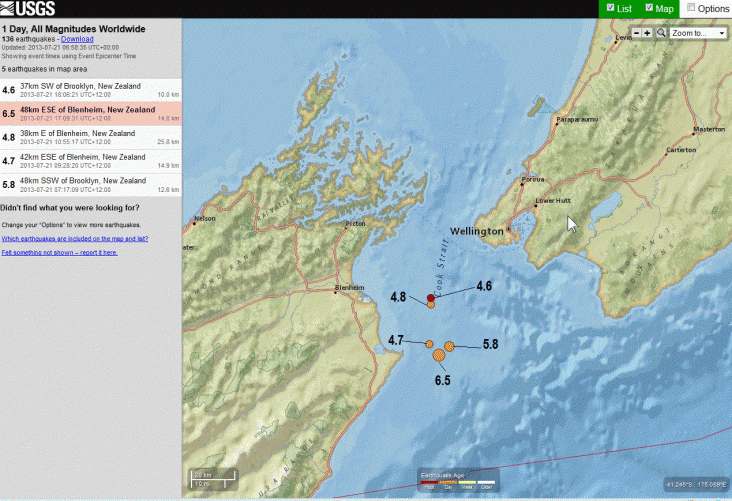This screenshot has width=732, height=501.
Task: Click the orange marker labeled 4.8
Action: pyautogui.click(x=431, y=305)
